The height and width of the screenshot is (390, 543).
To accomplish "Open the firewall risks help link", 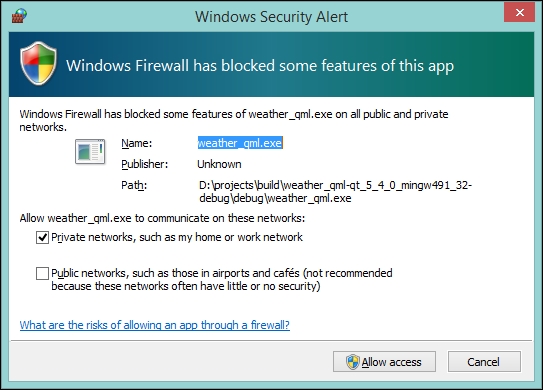I will click(x=154, y=325).
